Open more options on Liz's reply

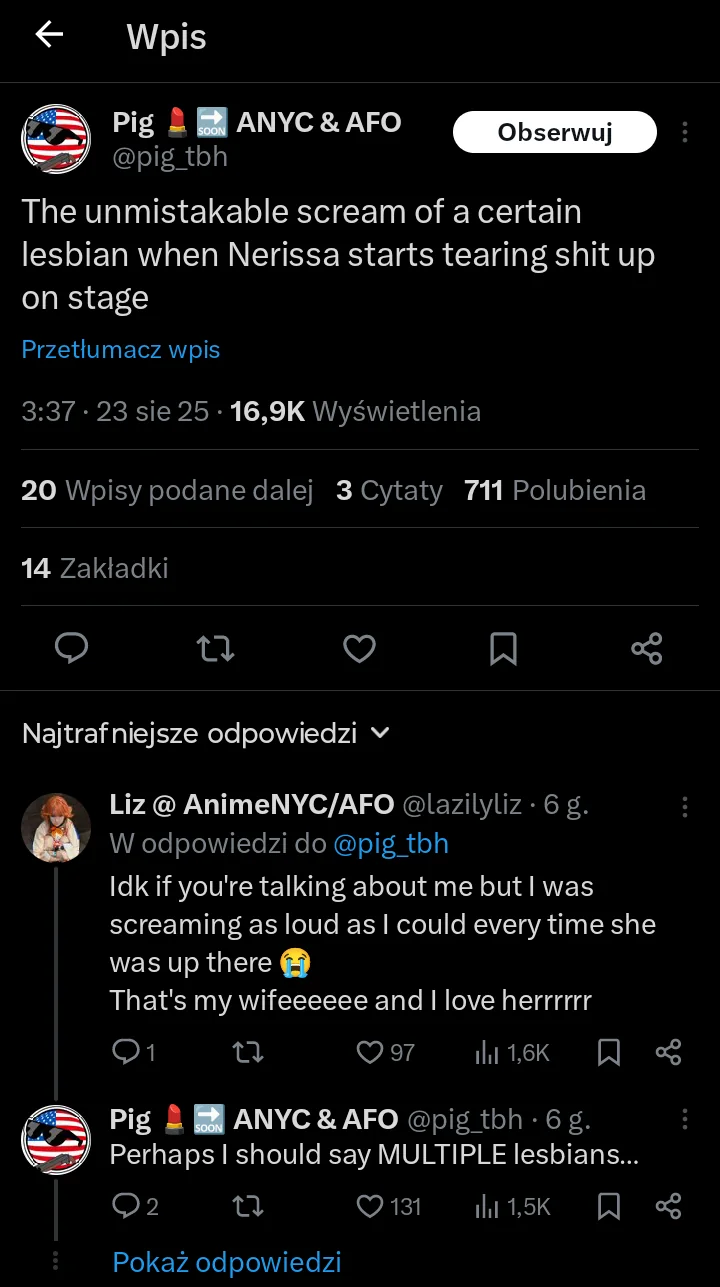685,806
